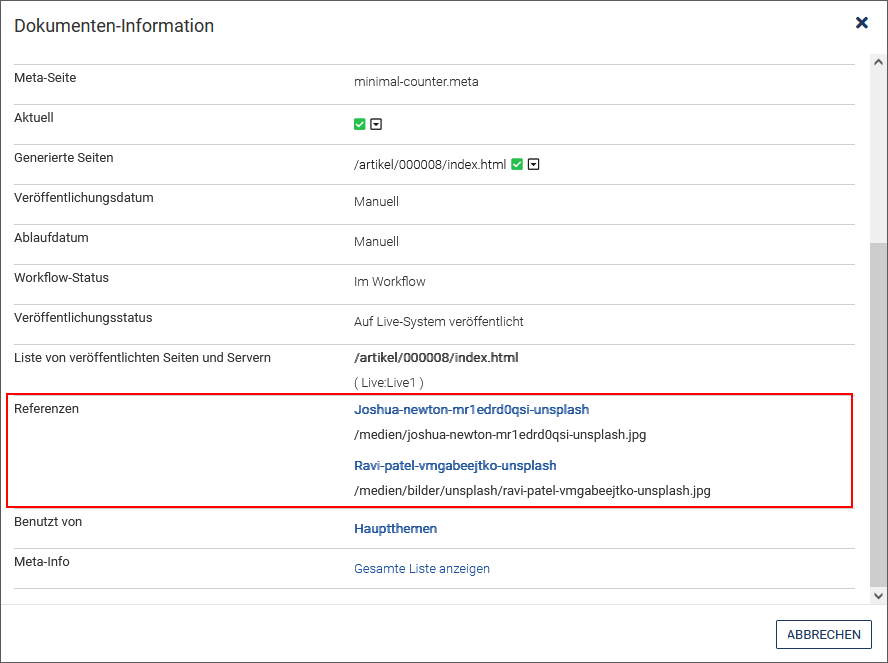
Task: Click the vertical scrollbar thumb
Action: (x=878, y=414)
